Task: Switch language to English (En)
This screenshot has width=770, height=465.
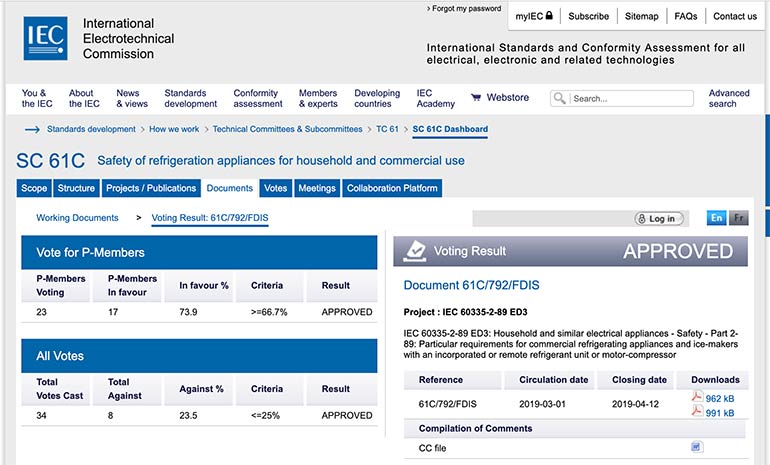Action: [716, 218]
